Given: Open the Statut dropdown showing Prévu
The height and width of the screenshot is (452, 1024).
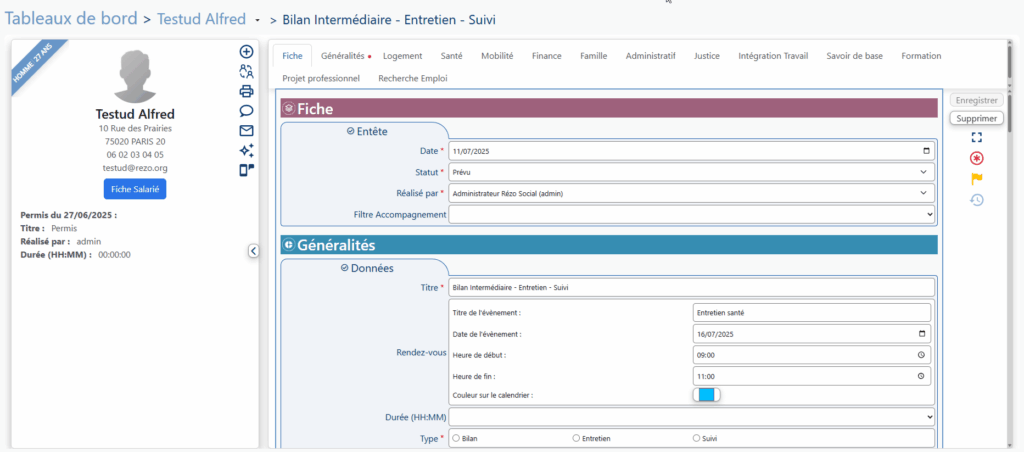Looking at the screenshot, I should click(x=692, y=172).
